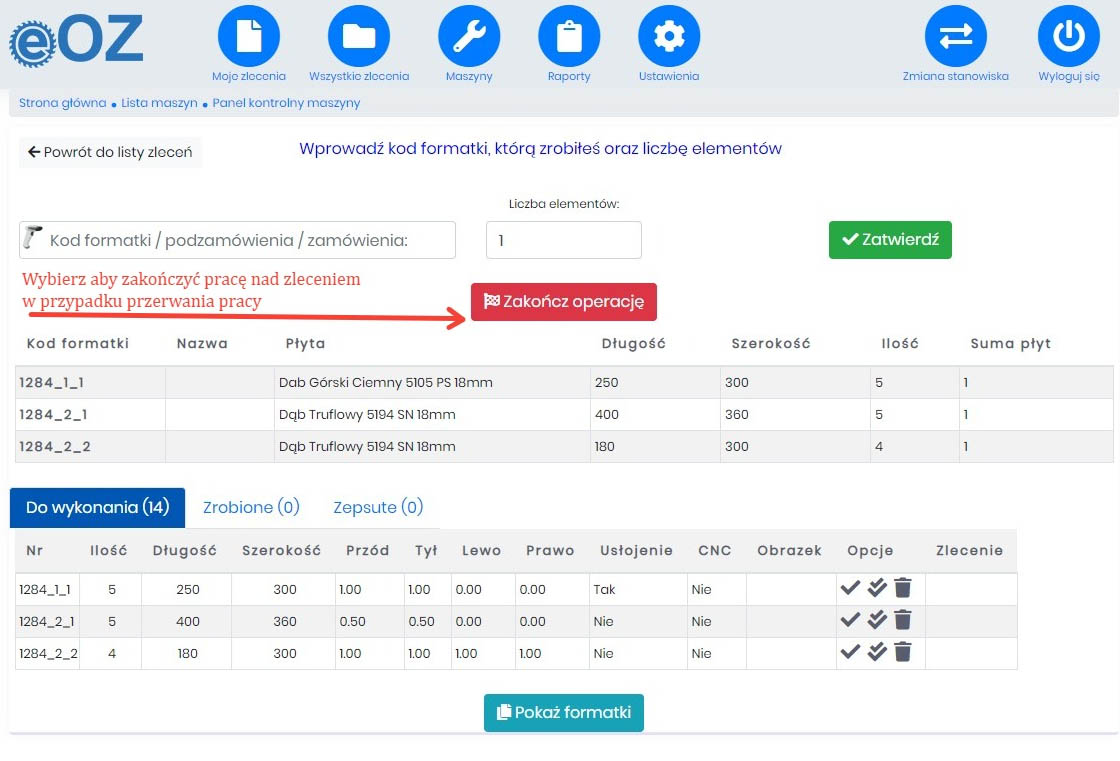Open Ustawienia gear icon
Viewport: 1120px width, 761px height.
(669, 37)
